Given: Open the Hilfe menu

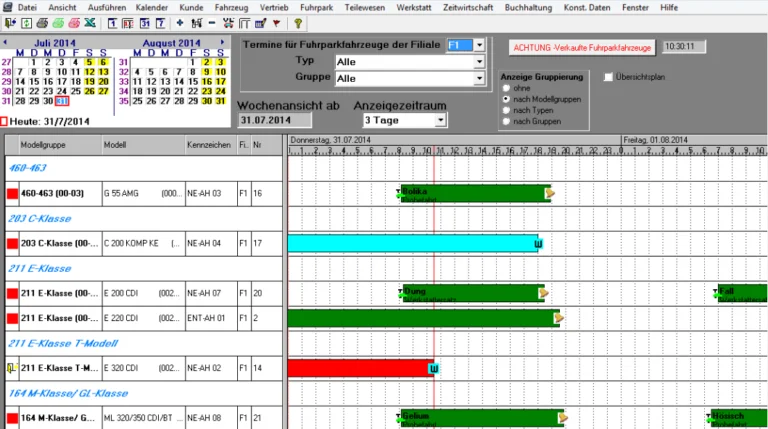Looking at the screenshot, I should tap(669, 7).
